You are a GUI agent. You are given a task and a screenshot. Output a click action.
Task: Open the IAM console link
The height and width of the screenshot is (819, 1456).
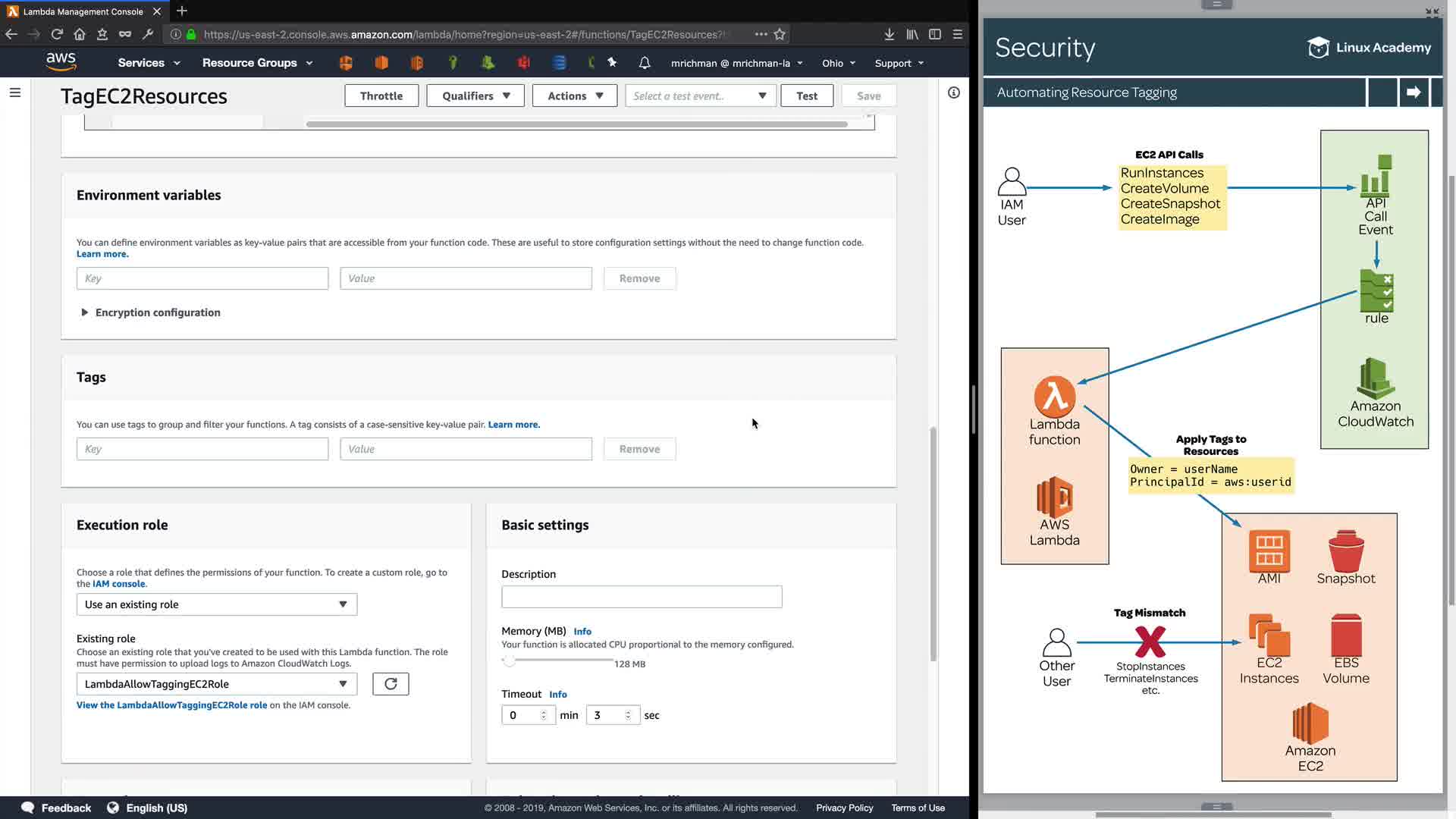[118, 584]
